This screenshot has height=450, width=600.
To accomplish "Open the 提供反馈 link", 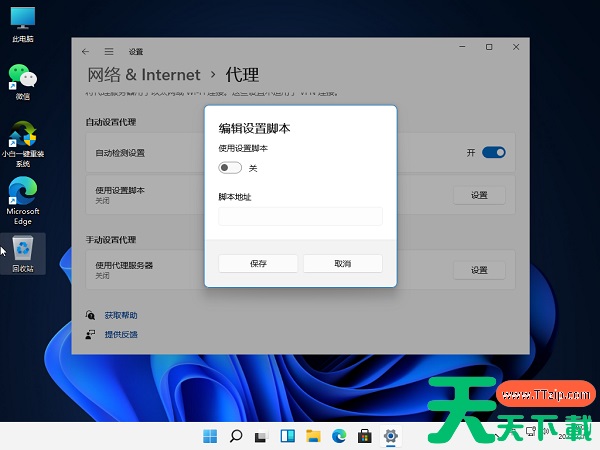I will pyautogui.click(x=121, y=334).
